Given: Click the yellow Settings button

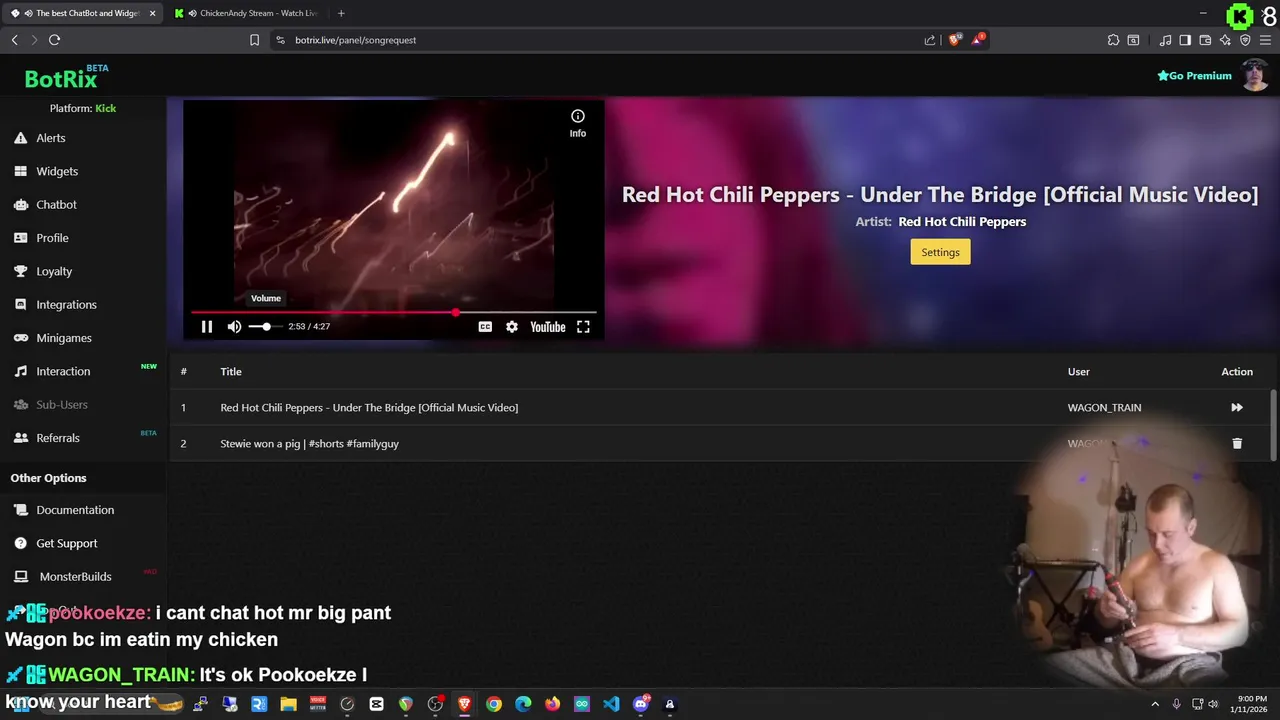Looking at the screenshot, I should coord(940,252).
